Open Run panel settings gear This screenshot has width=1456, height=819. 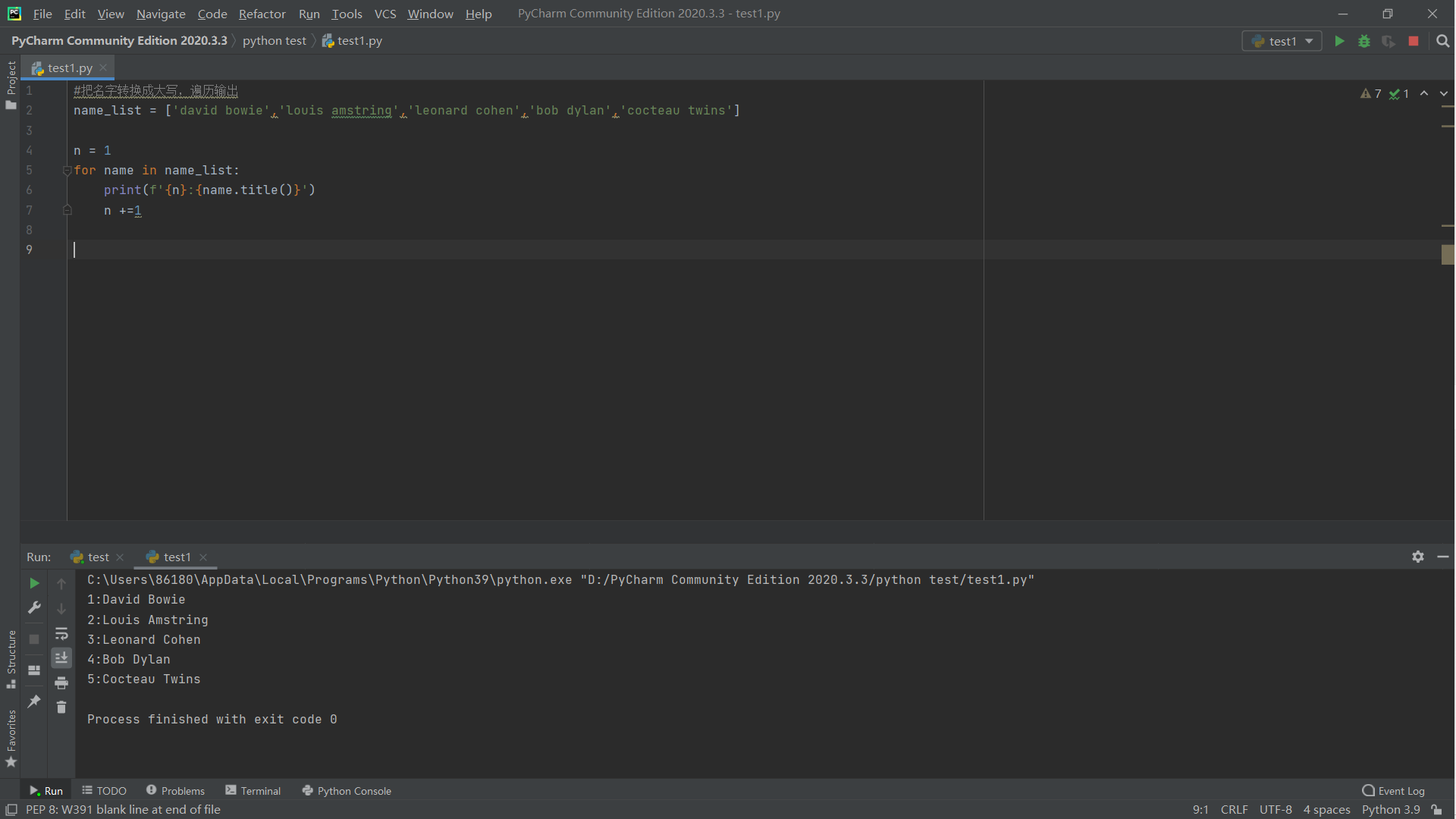tap(1418, 557)
